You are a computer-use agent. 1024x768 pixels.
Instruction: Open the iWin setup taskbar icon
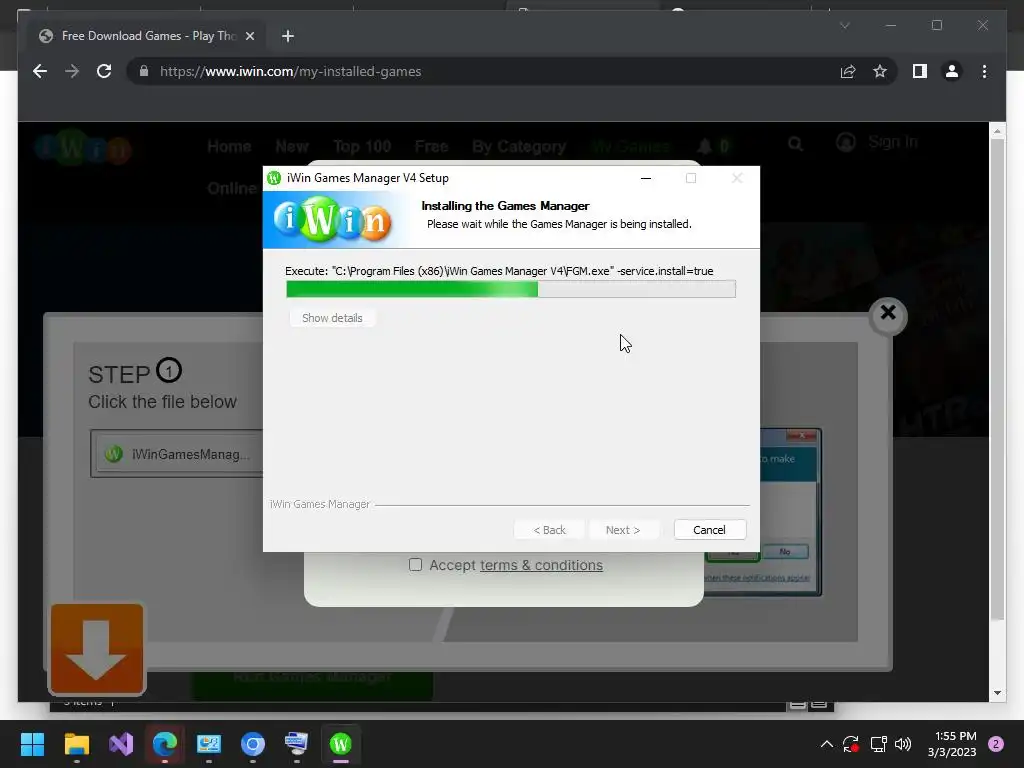(341, 744)
